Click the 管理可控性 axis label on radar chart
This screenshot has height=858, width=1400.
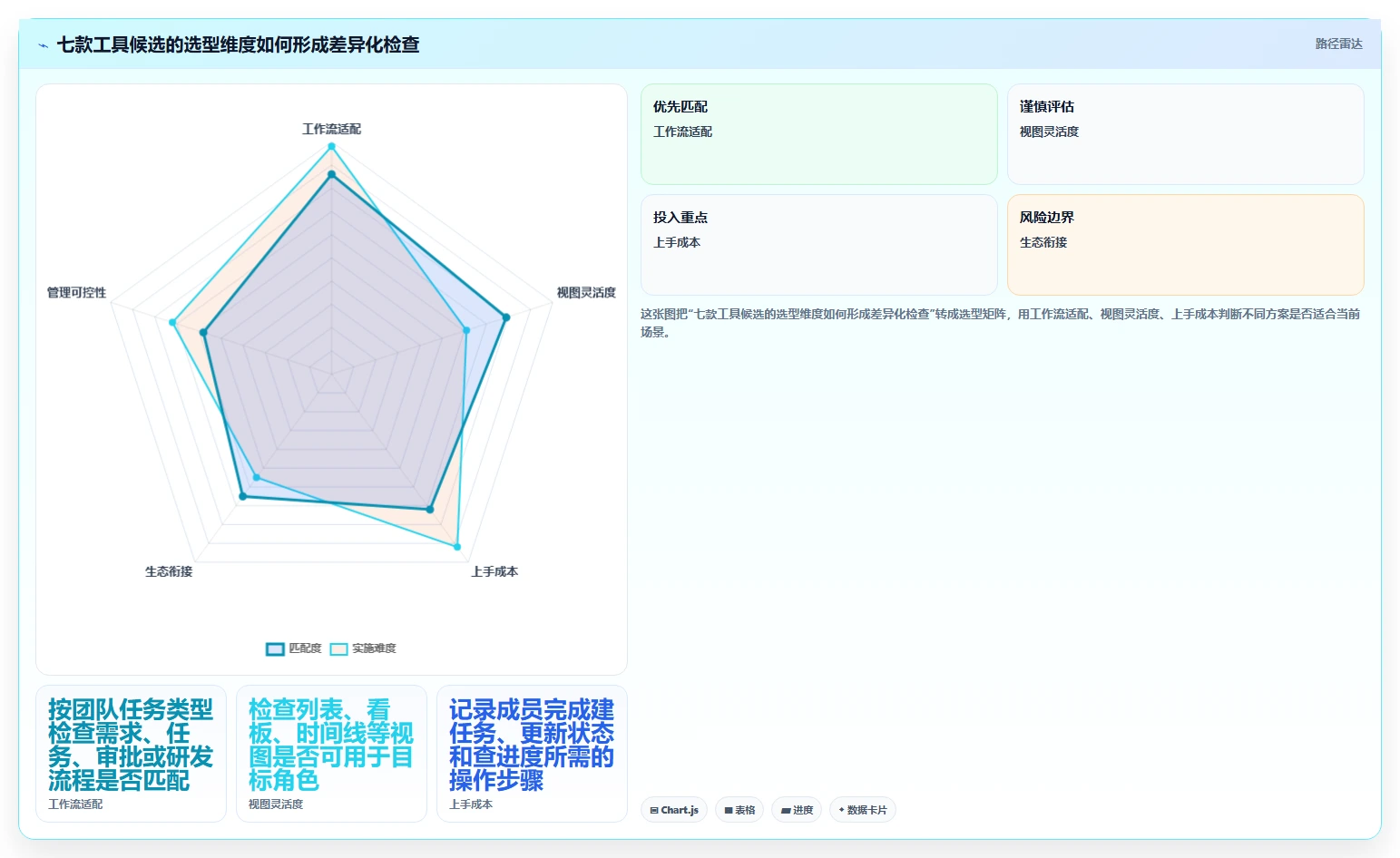point(76,292)
